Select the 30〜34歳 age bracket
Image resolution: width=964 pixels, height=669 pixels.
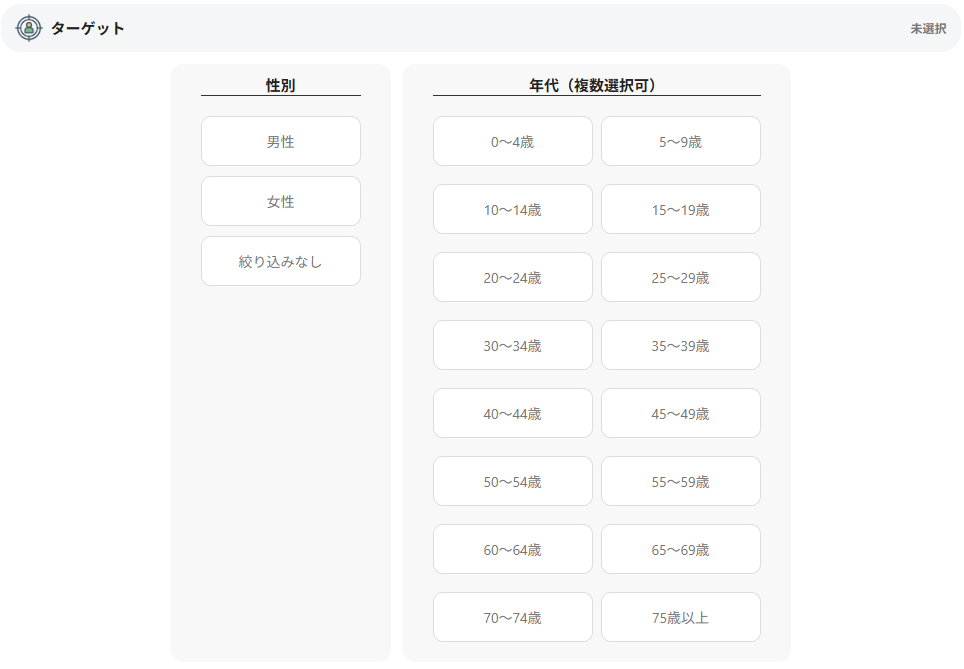click(512, 345)
